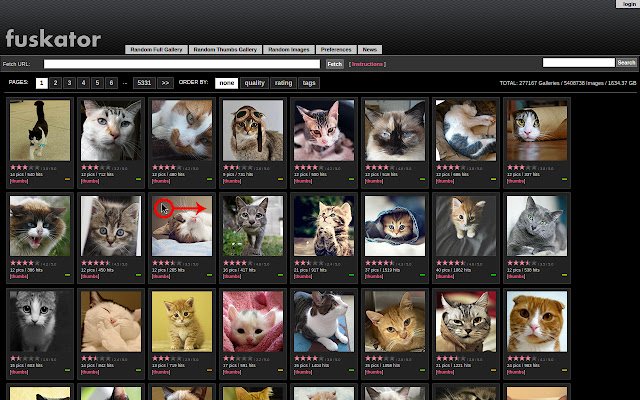Go to page 6

[111, 83]
